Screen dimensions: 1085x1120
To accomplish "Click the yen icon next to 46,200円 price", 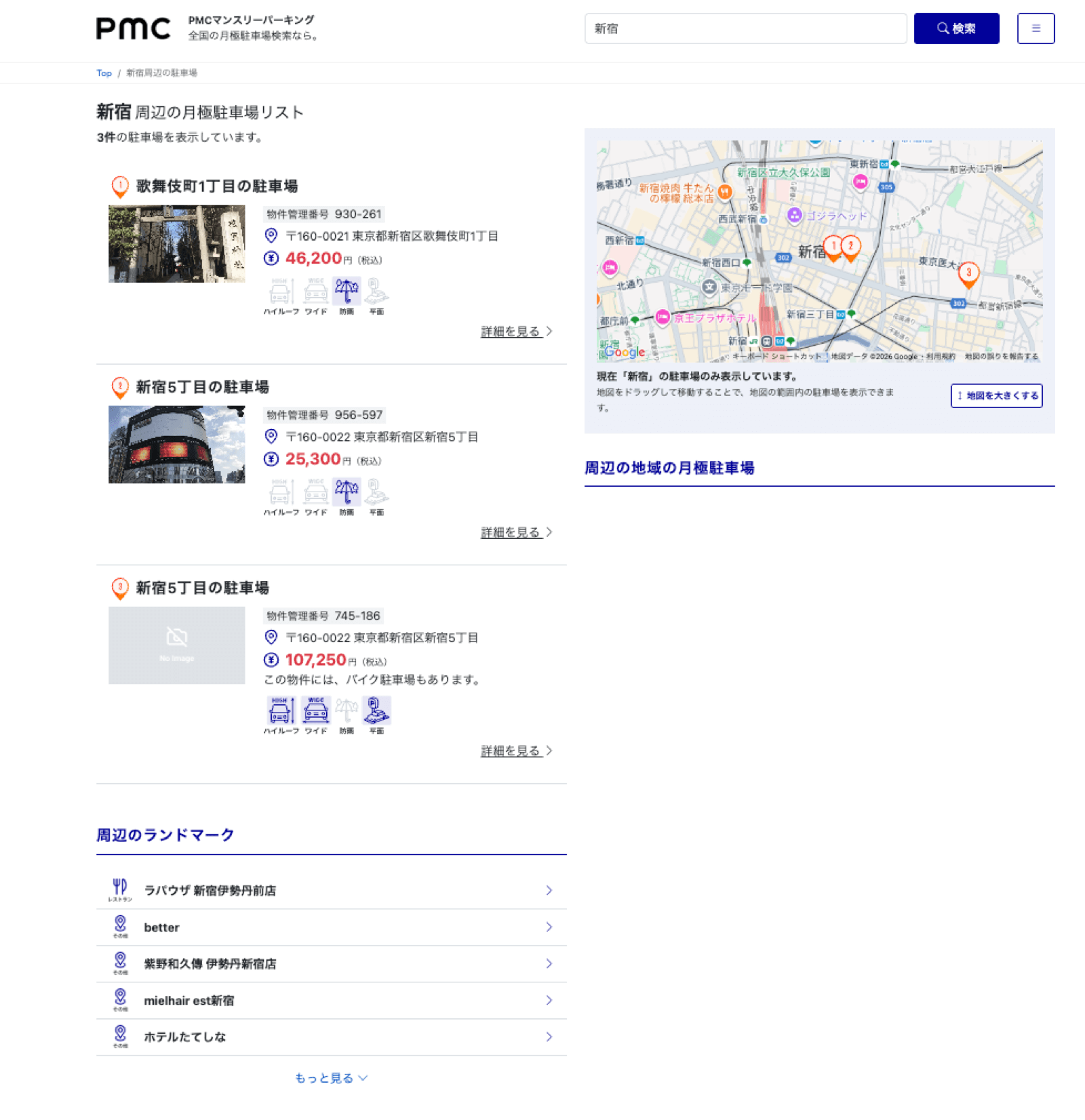I will (271, 258).
